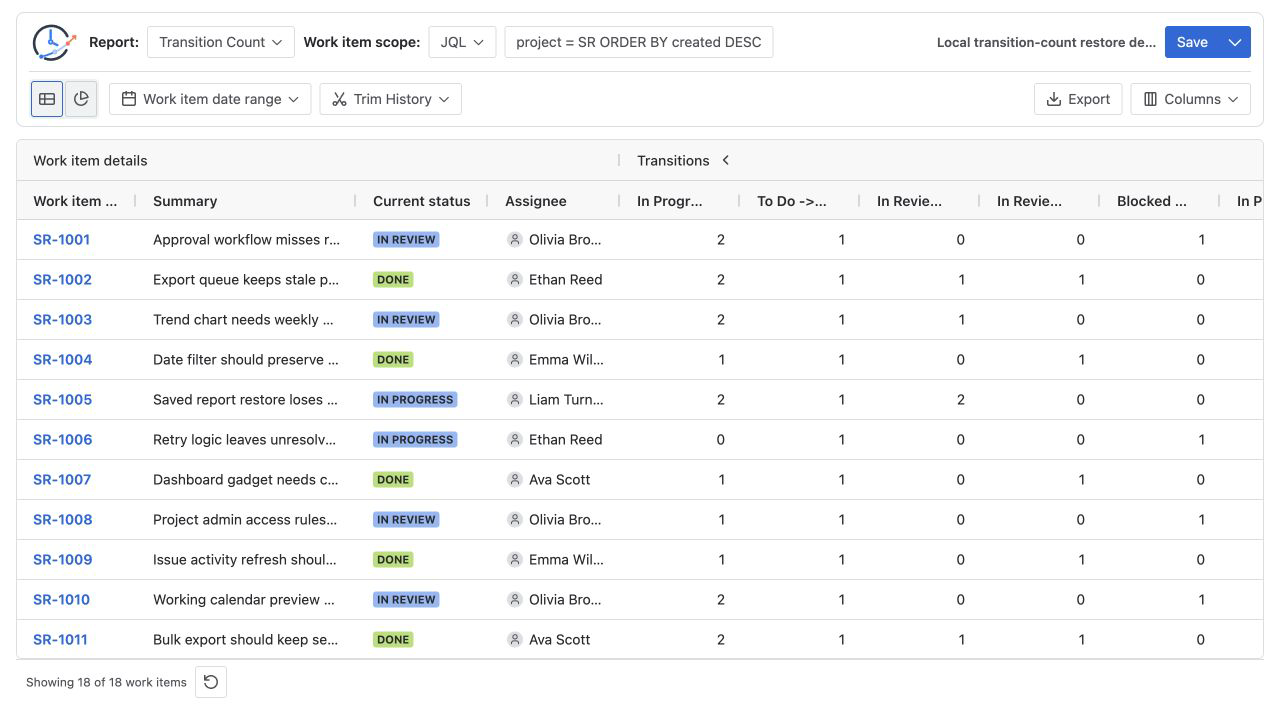The image size is (1280, 720).
Task: Click avatar icon of Liam Turn... on SR-1005
Action: click(x=515, y=399)
